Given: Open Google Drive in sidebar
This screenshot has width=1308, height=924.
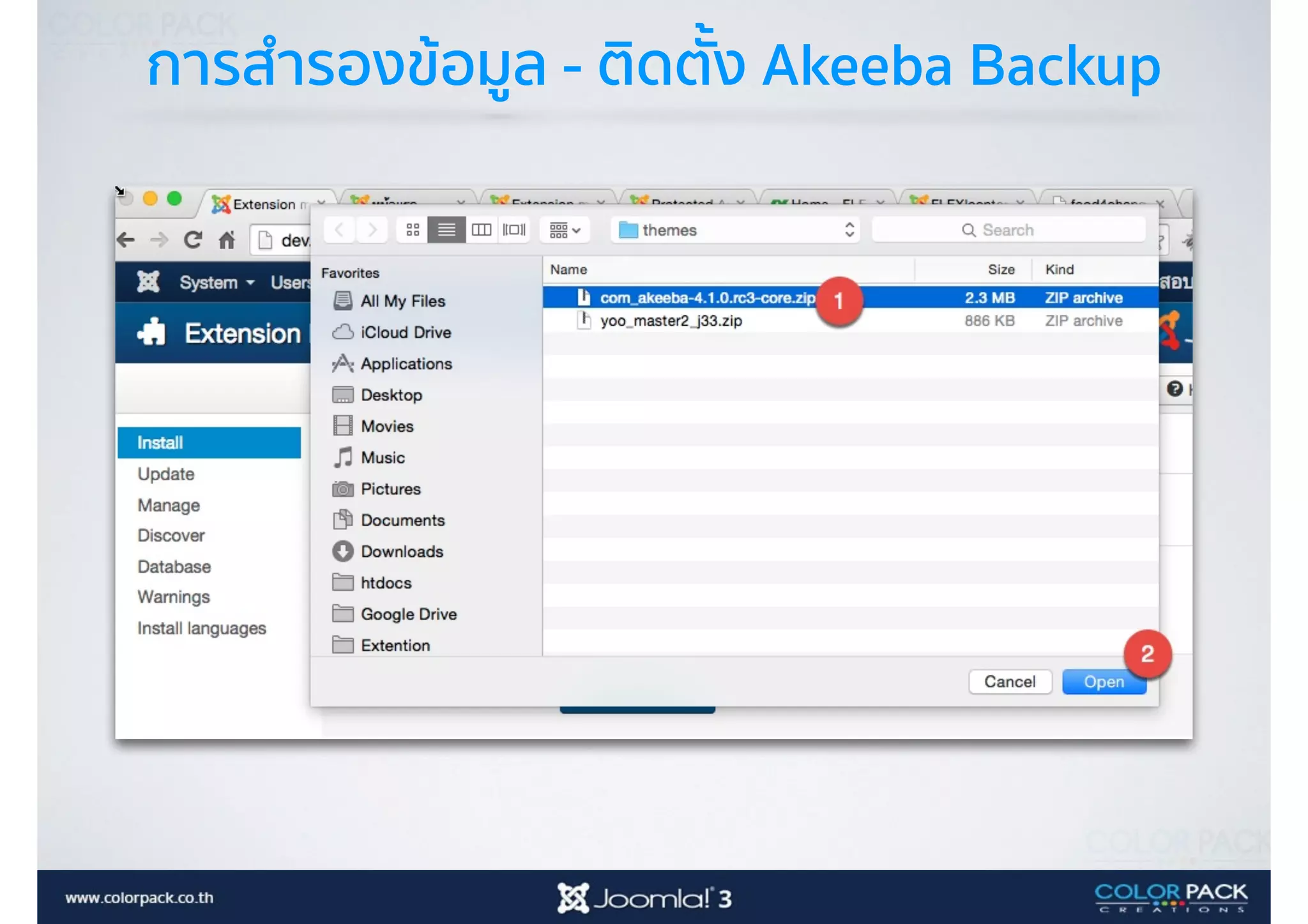Looking at the screenshot, I should click(x=409, y=614).
